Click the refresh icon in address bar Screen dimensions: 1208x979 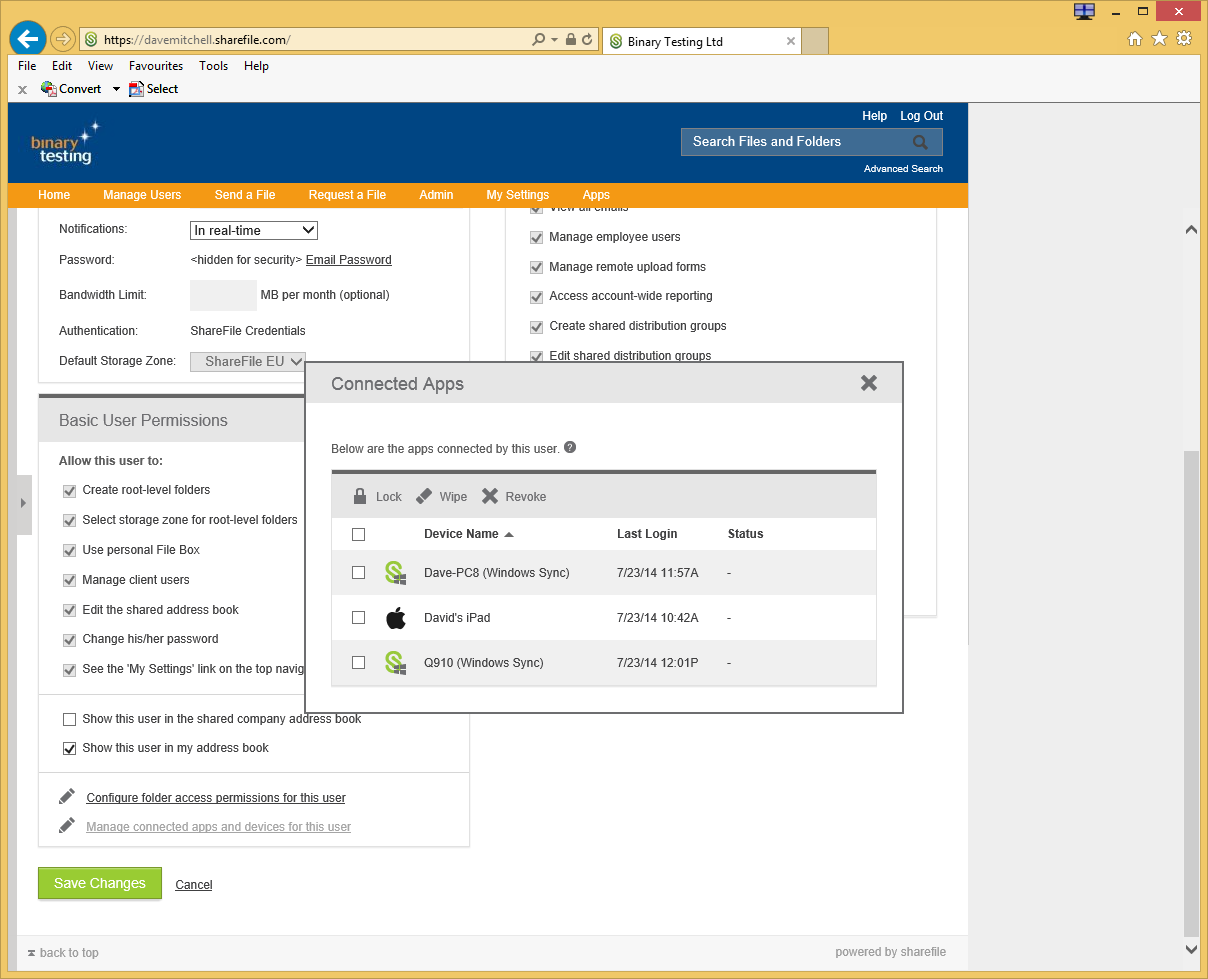coord(587,40)
